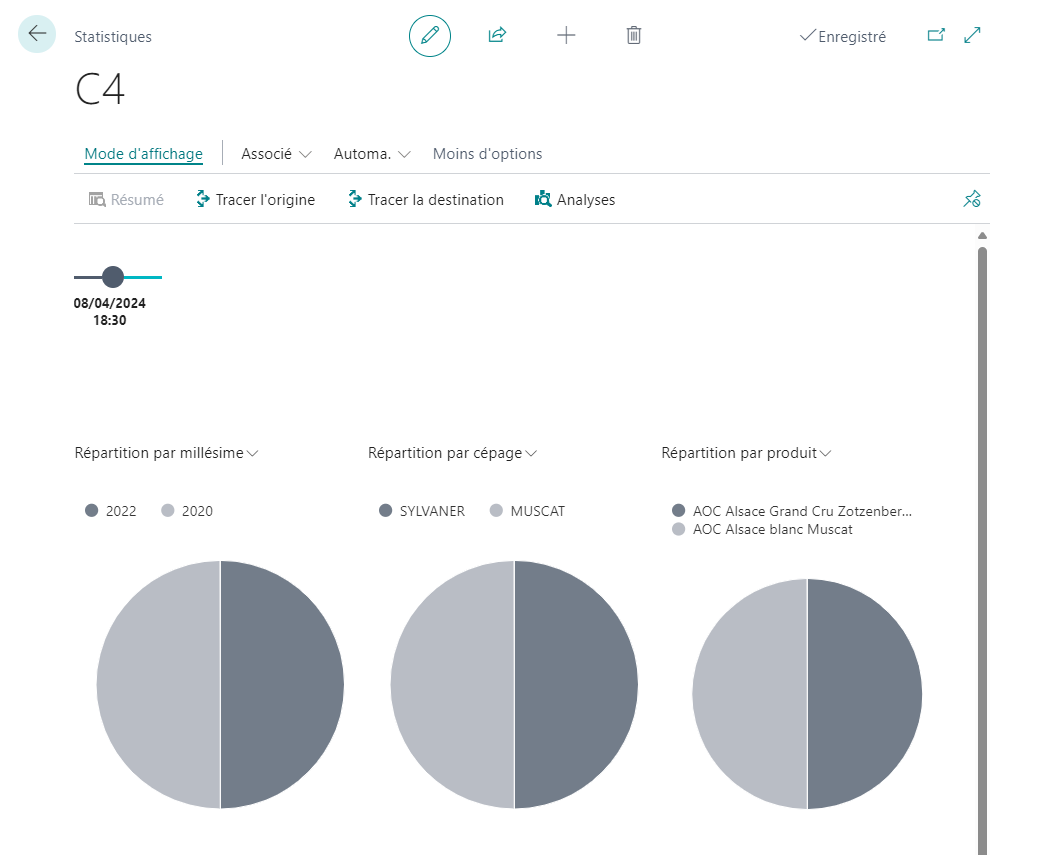This screenshot has height=855, width=1062.
Task: Expand the Associé dropdown menu
Action: [276, 154]
